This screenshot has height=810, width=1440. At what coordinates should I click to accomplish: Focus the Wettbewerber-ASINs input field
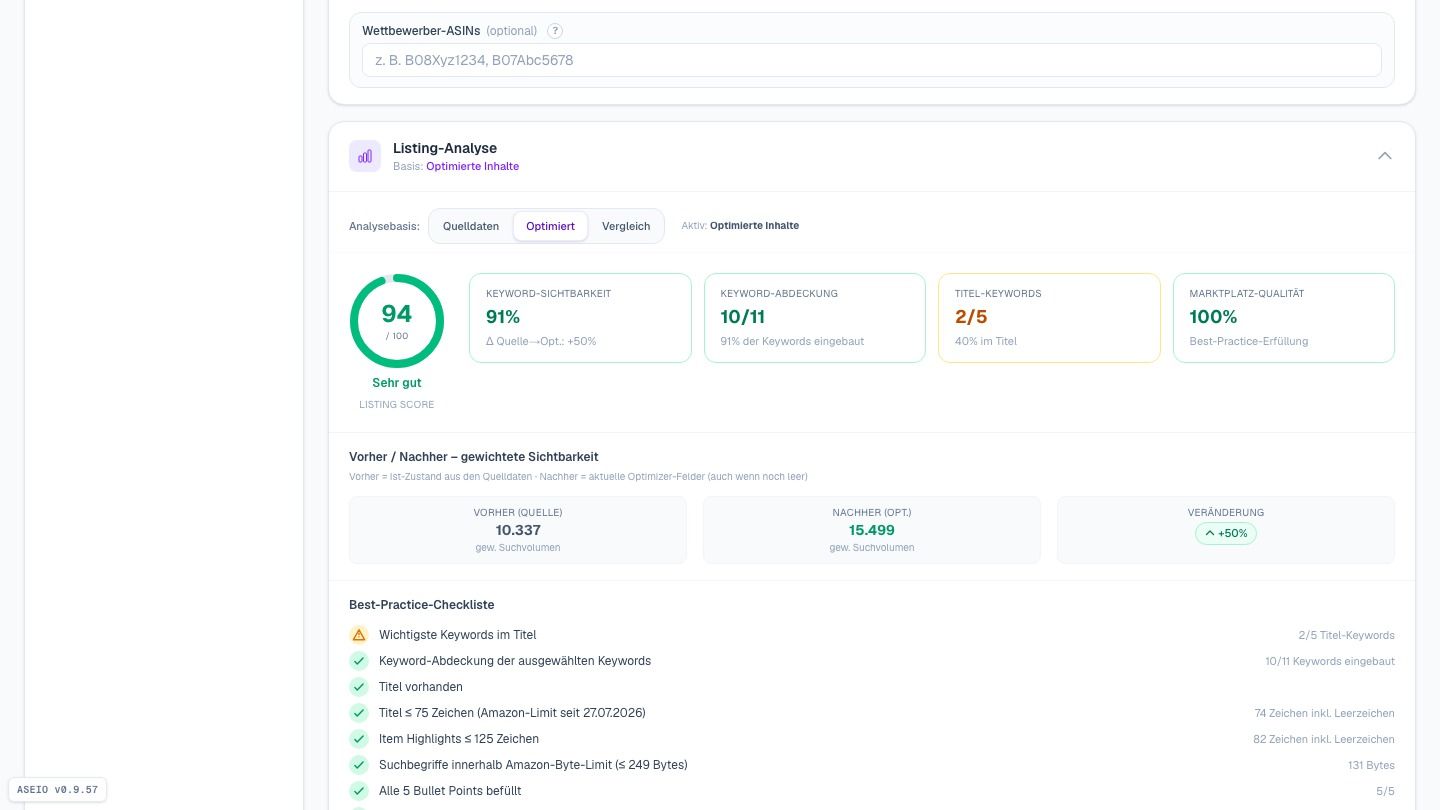point(872,60)
